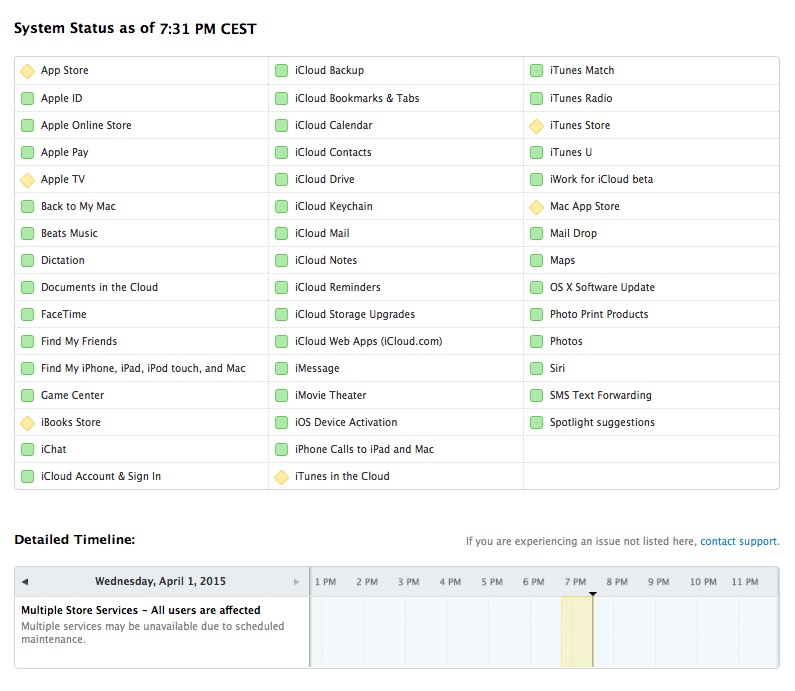Image resolution: width=795 pixels, height=691 pixels.
Task: Click Photo Print Products label
Action: pos(599,314)
